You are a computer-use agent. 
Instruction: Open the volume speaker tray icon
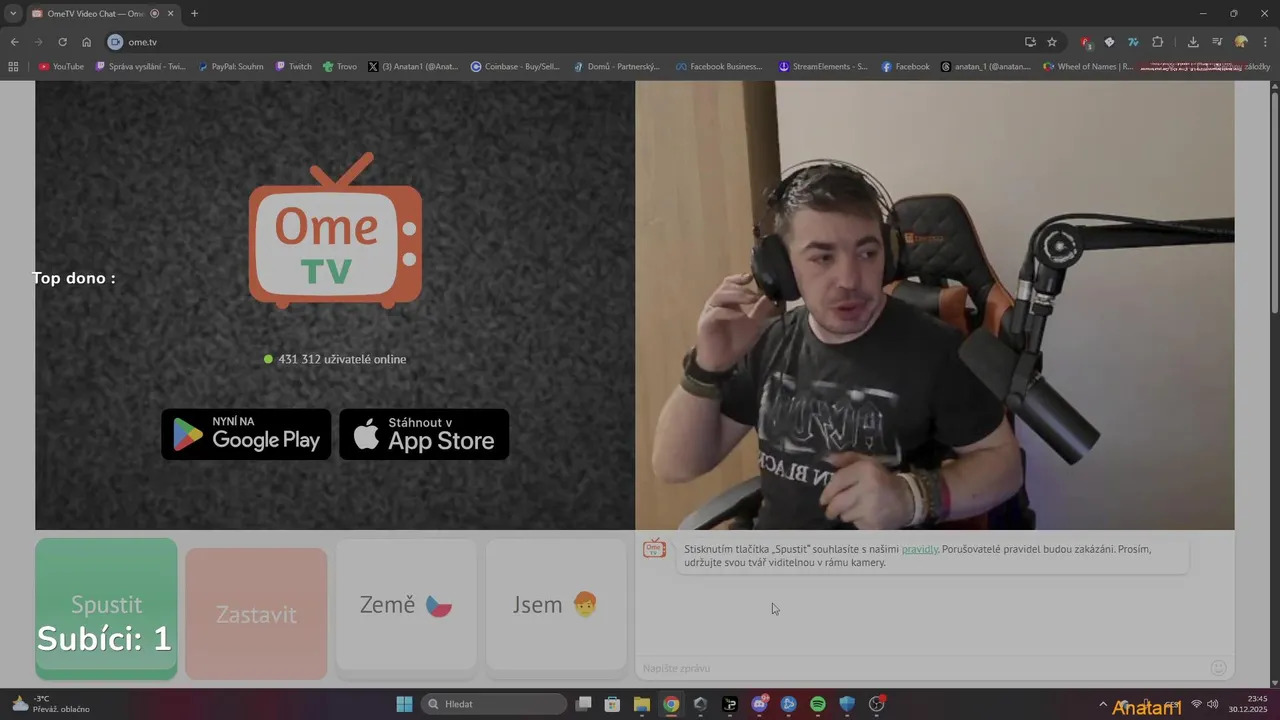1213,704
